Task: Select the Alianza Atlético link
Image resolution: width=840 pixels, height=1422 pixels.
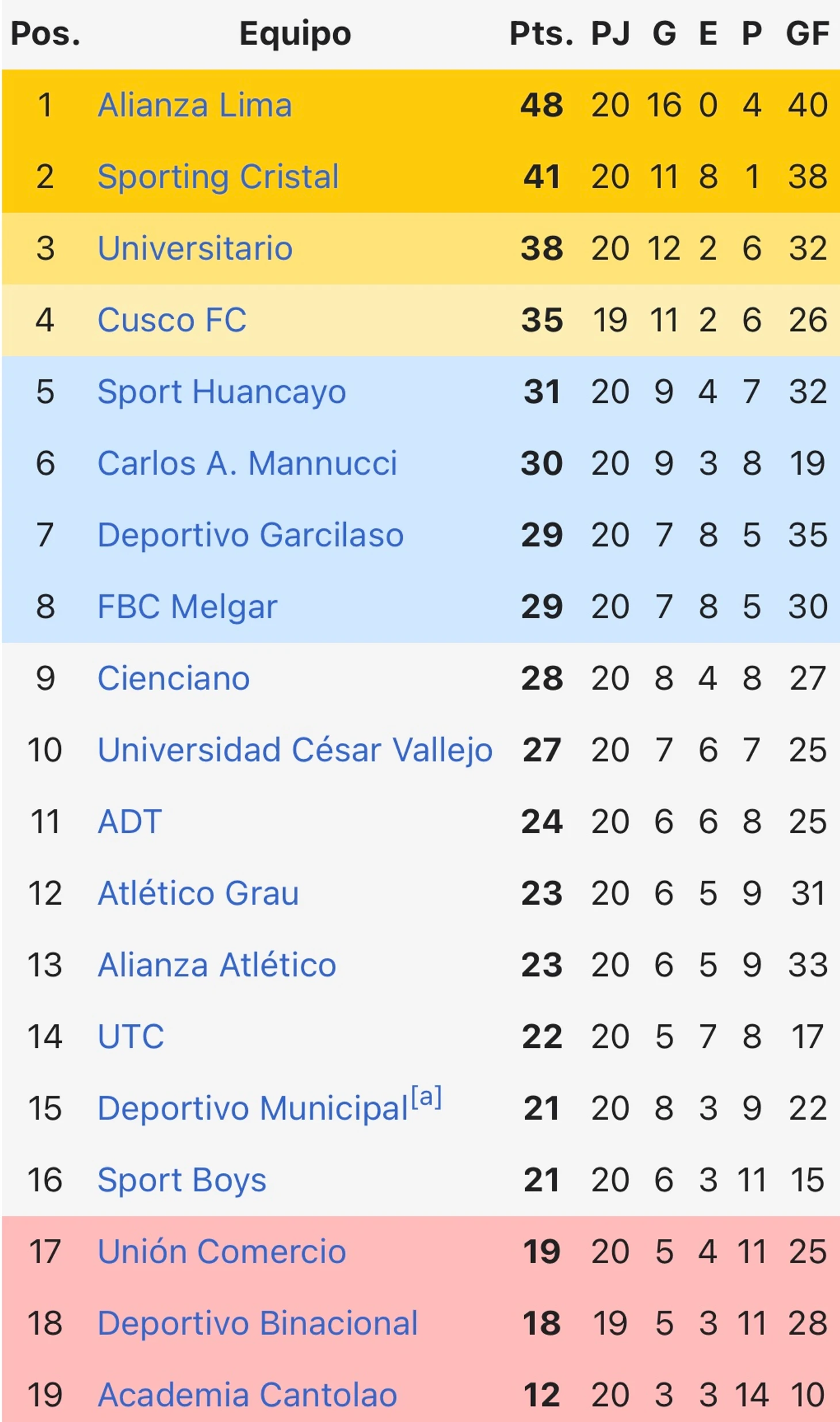Action: (x=217, y=965)
